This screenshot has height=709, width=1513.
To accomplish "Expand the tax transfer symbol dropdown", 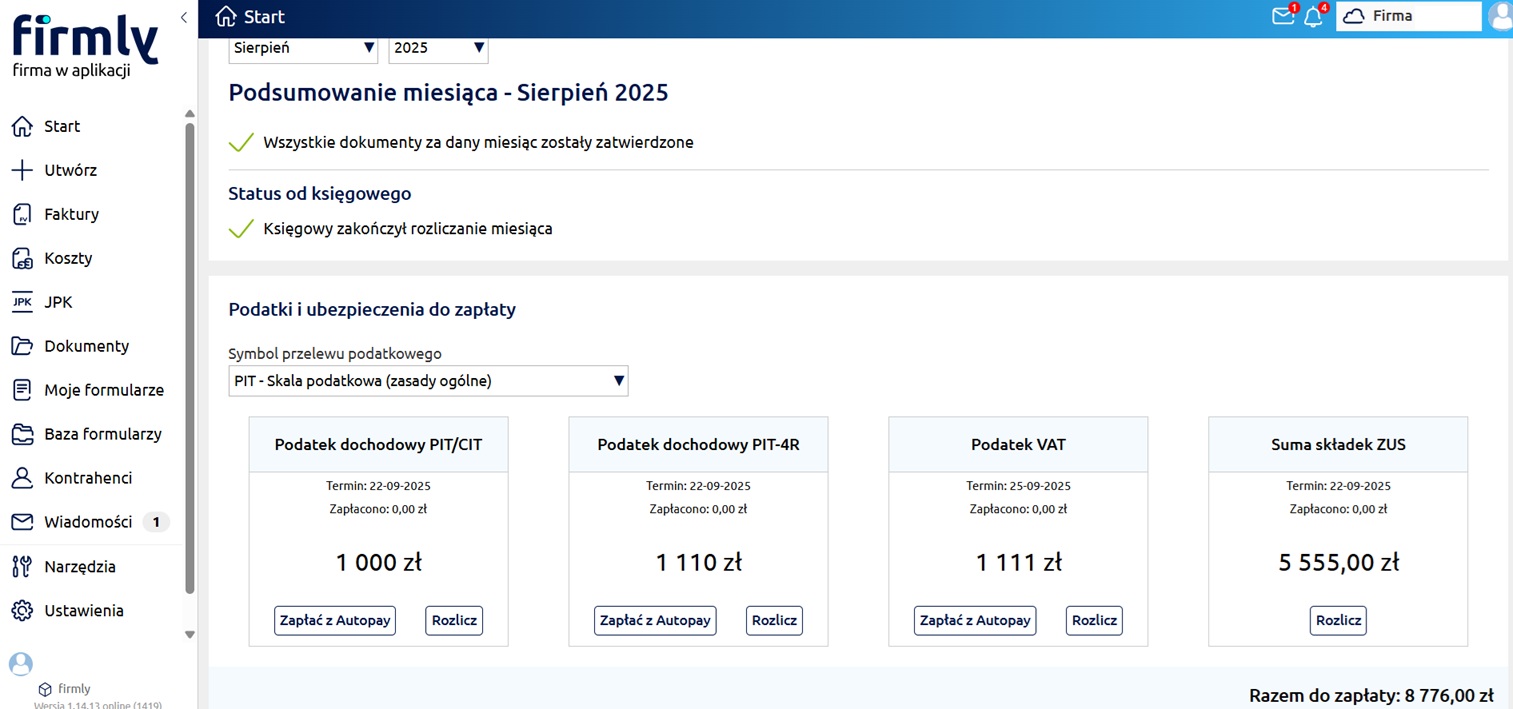I will 428,381.
